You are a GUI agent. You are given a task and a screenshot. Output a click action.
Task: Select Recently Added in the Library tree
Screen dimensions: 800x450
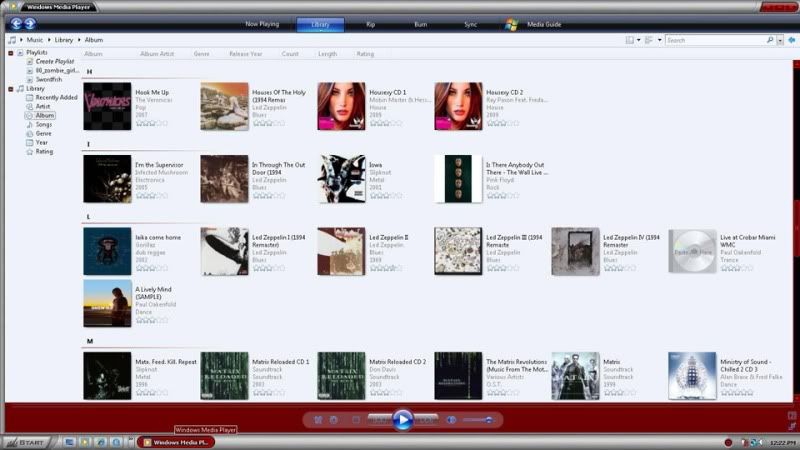56,97
